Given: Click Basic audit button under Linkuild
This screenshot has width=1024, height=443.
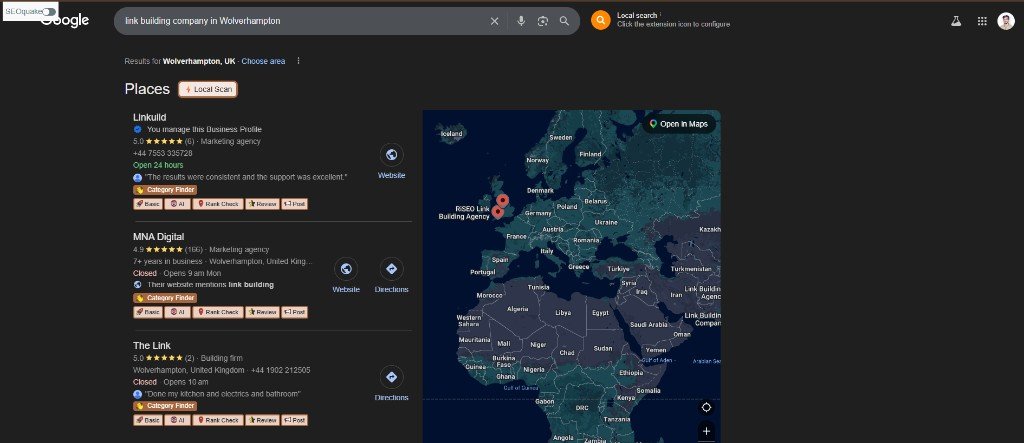Looking at the screenshot, I should (148, 204).
